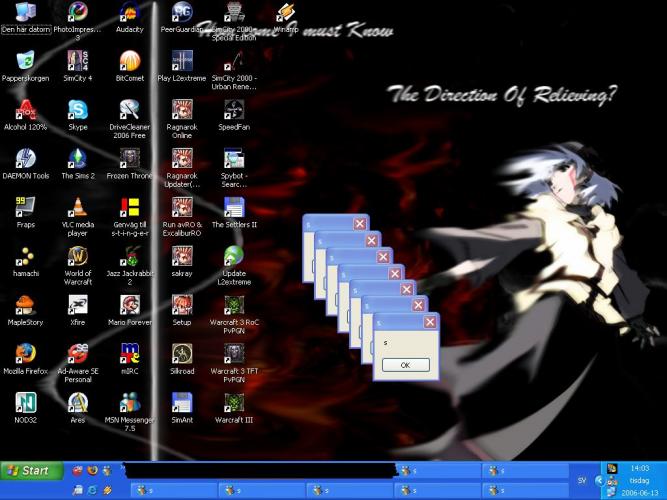
Task: Open the Papperskorgen recycle bin
Action: click(x=26, y=61)
